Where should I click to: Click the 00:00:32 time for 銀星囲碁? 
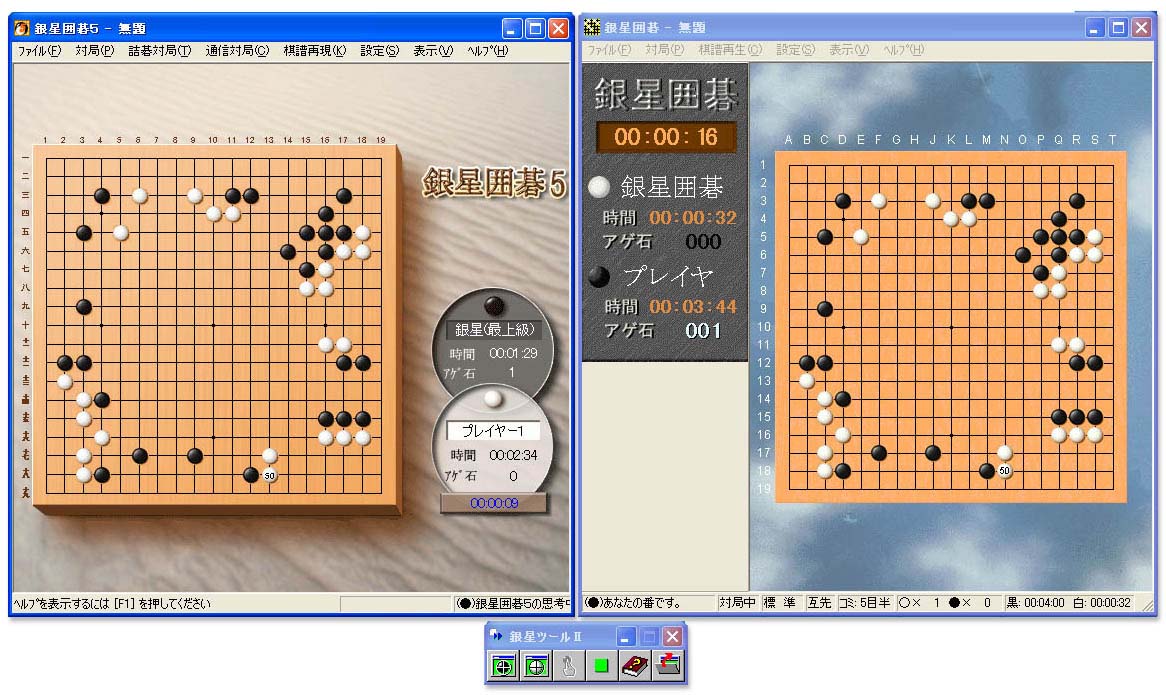pyautogui.click(x=693, y=218)
